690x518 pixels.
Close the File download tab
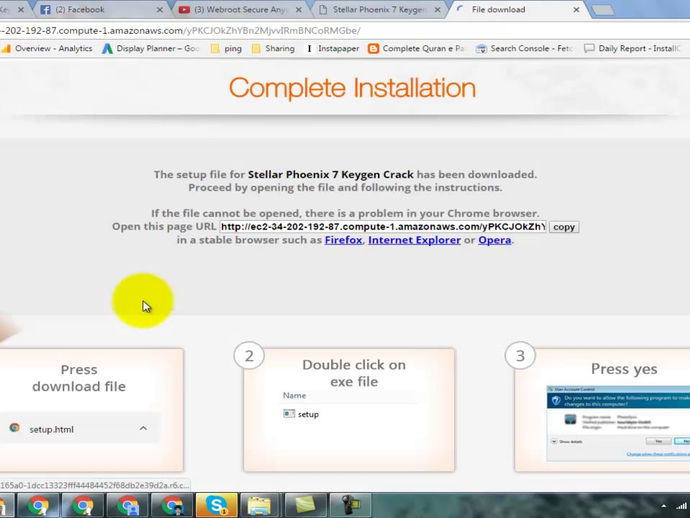576,10
